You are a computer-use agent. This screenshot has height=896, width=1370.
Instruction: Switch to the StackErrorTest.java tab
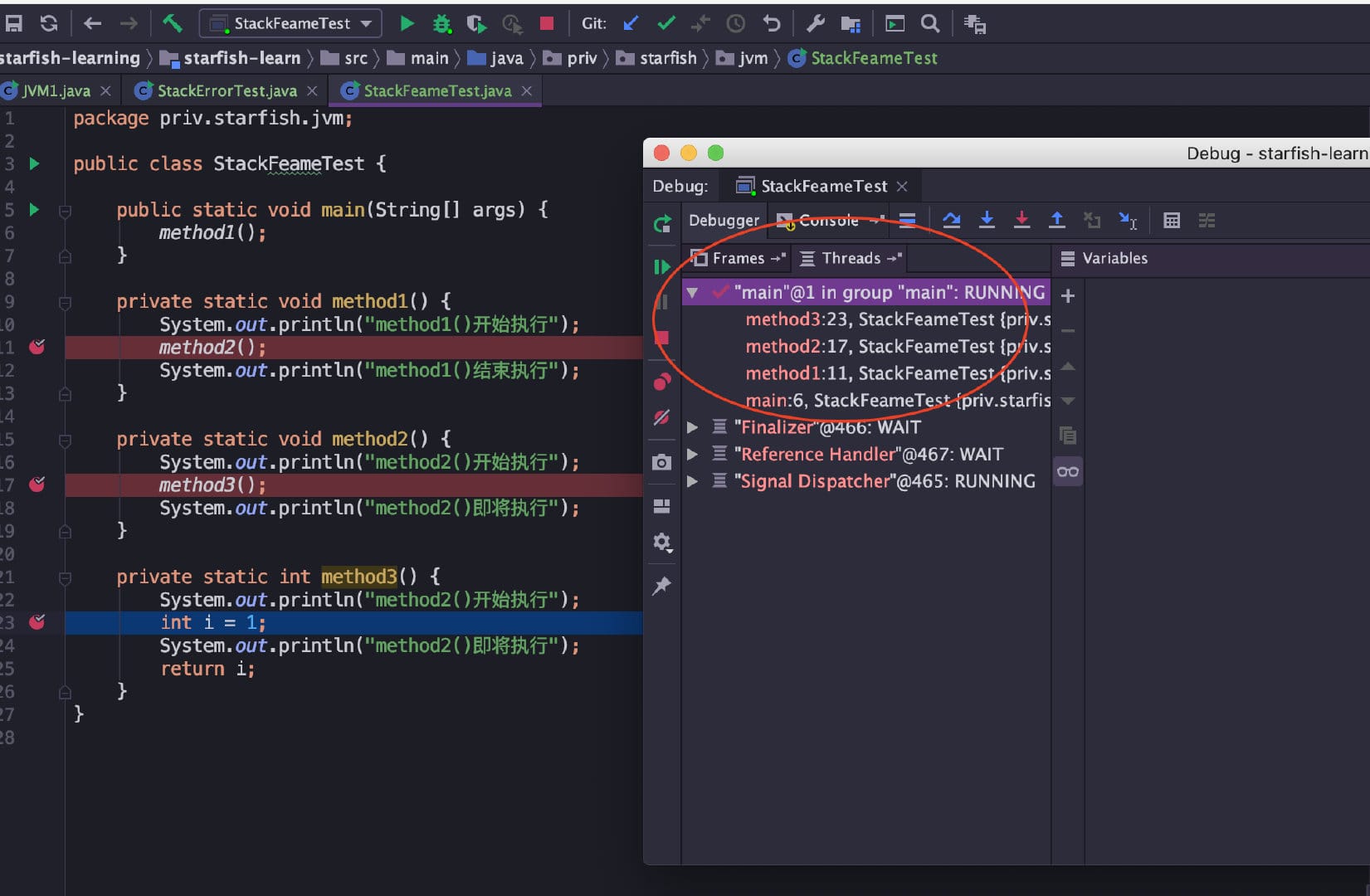tap(226, 90)
